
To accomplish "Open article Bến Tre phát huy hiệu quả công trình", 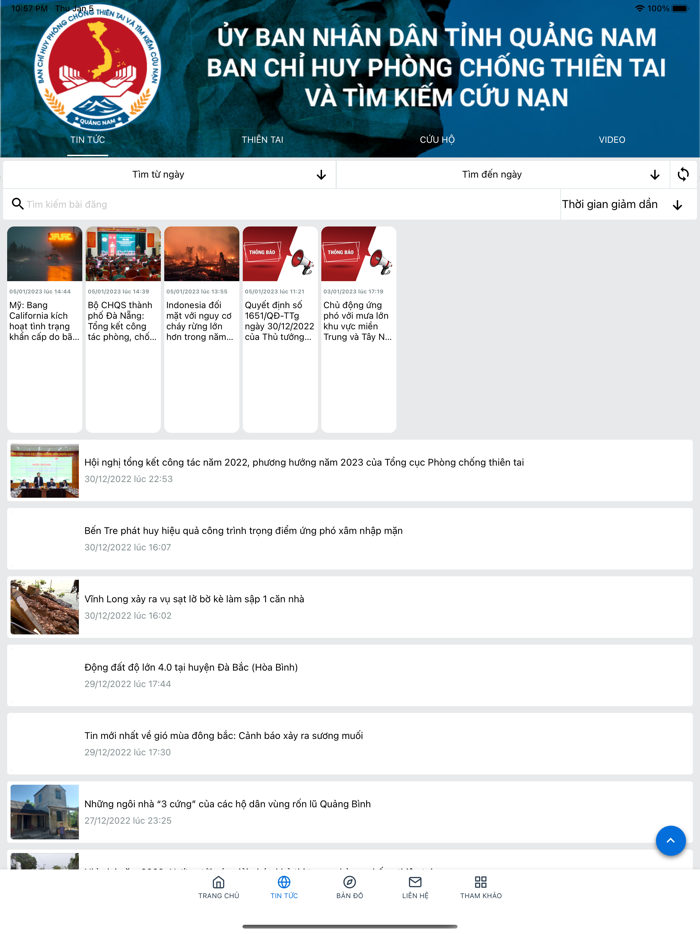I will pos(350,538).
